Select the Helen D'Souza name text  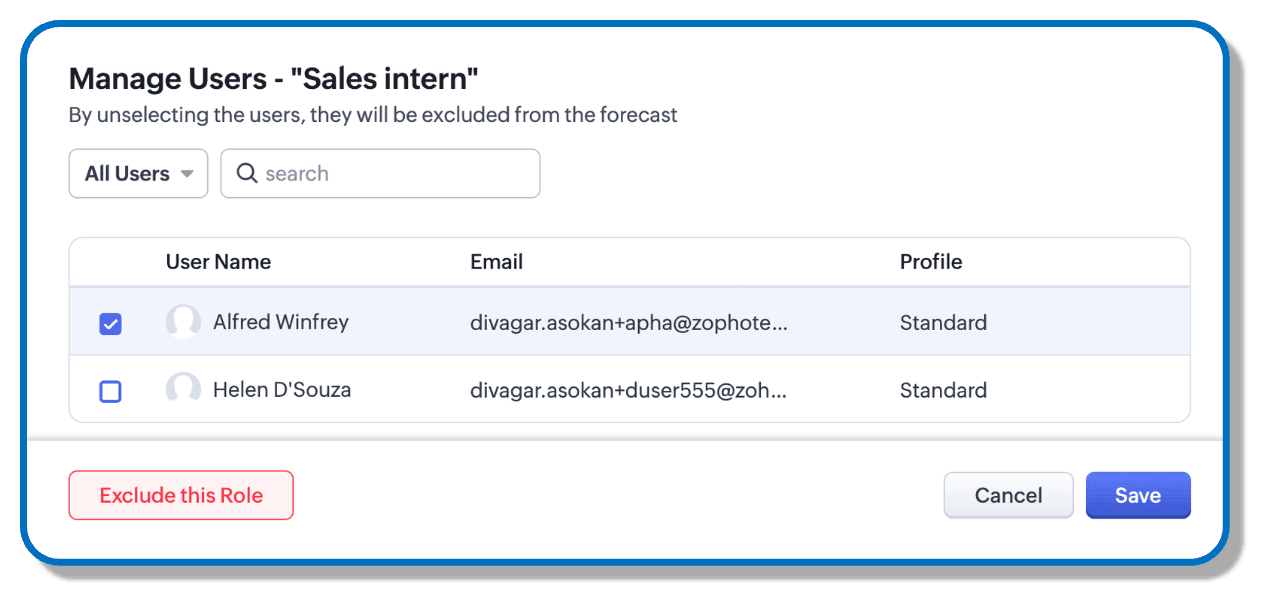tap(282, 390)
